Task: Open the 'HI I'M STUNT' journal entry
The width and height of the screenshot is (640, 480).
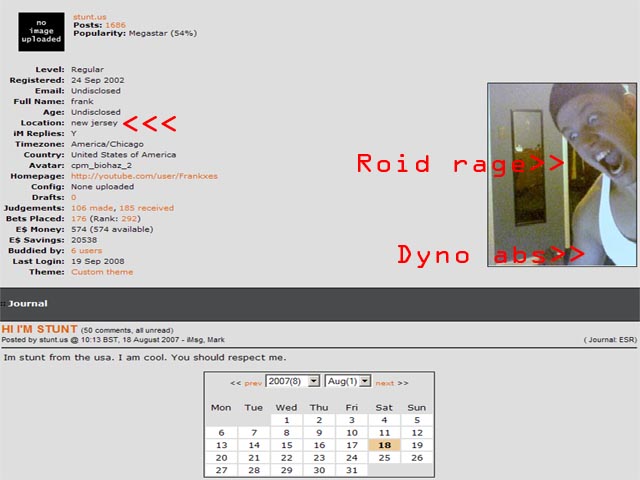Action: click(38, 328)
